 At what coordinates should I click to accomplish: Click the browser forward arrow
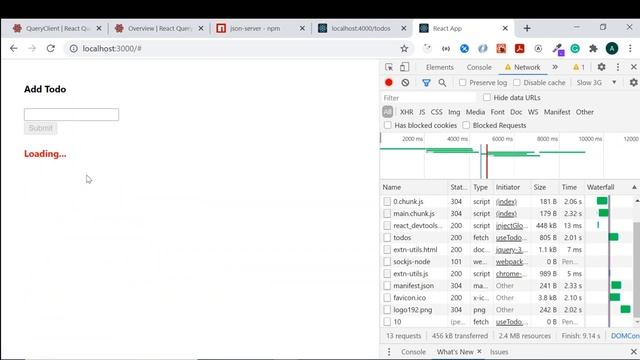tap(32, 49)
